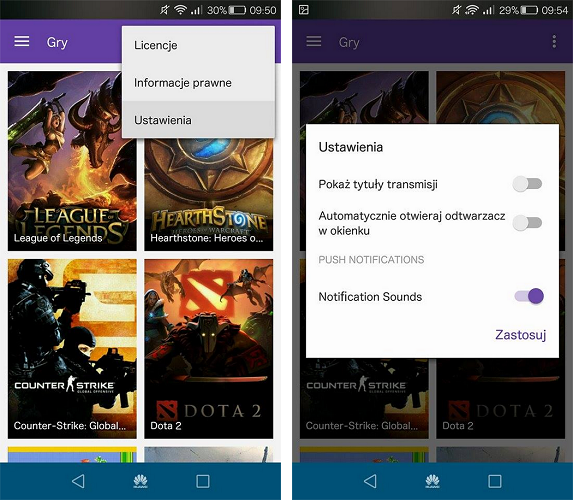The height and width of the screenshot is (500, 573).
Task: Select Licencje menu entry
Action: click(198, 45)
